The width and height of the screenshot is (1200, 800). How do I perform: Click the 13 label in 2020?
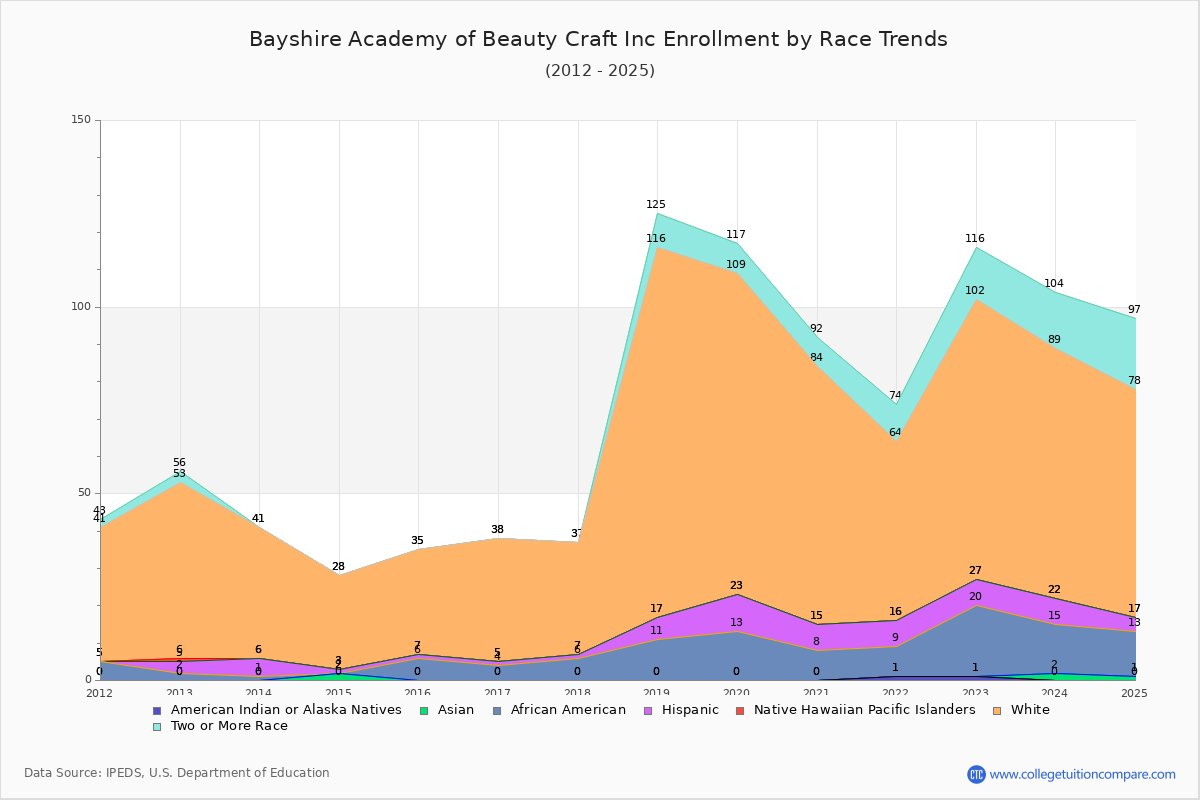[736, 623]
